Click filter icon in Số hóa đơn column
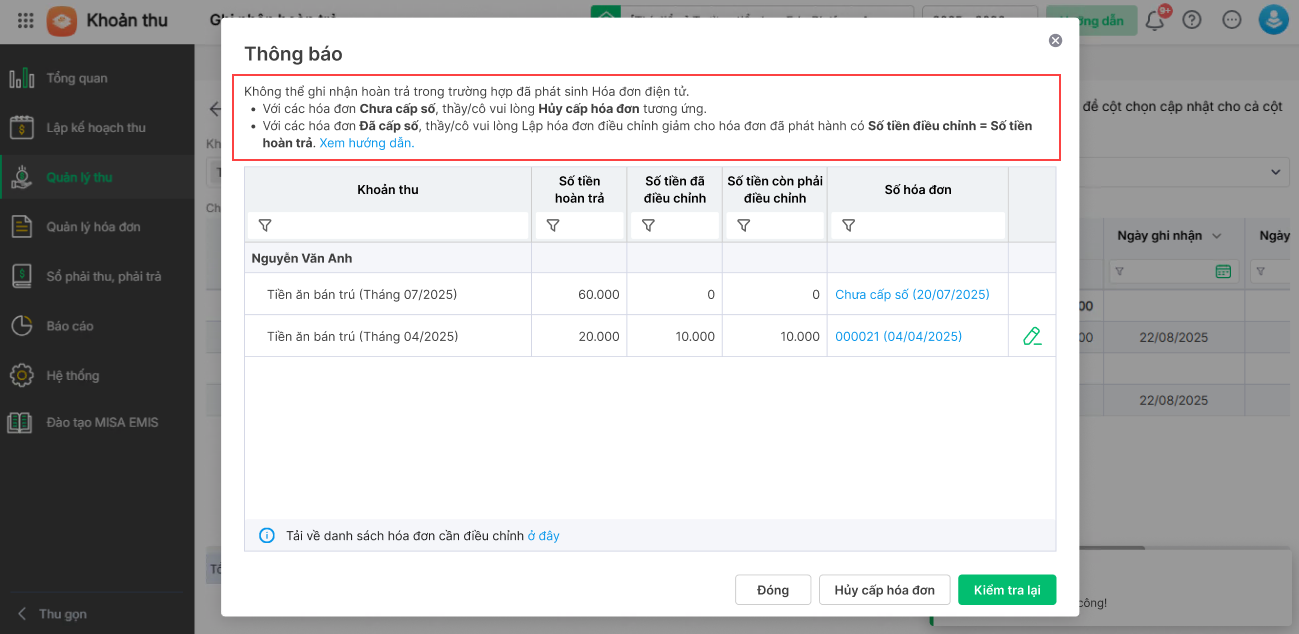This screenshot has width=1299, height=634. 848,226
